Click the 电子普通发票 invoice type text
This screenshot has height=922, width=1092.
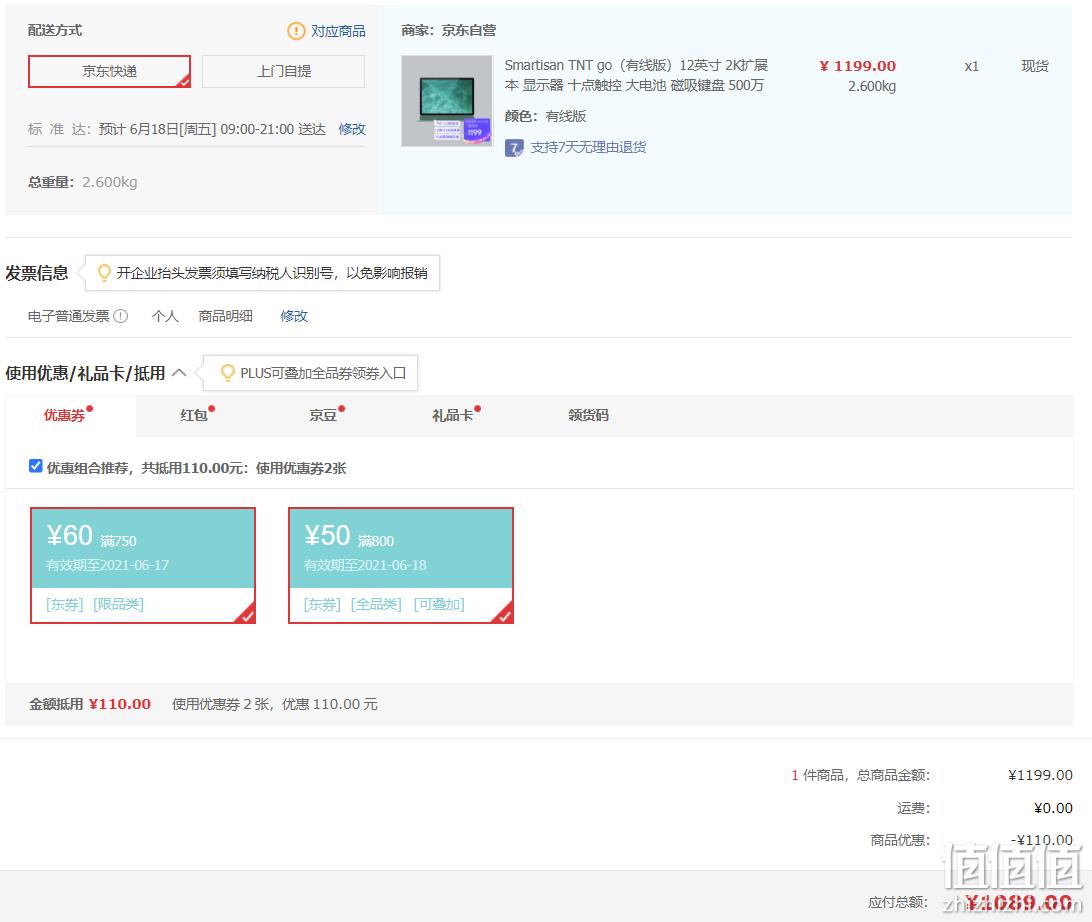point(69,316)
